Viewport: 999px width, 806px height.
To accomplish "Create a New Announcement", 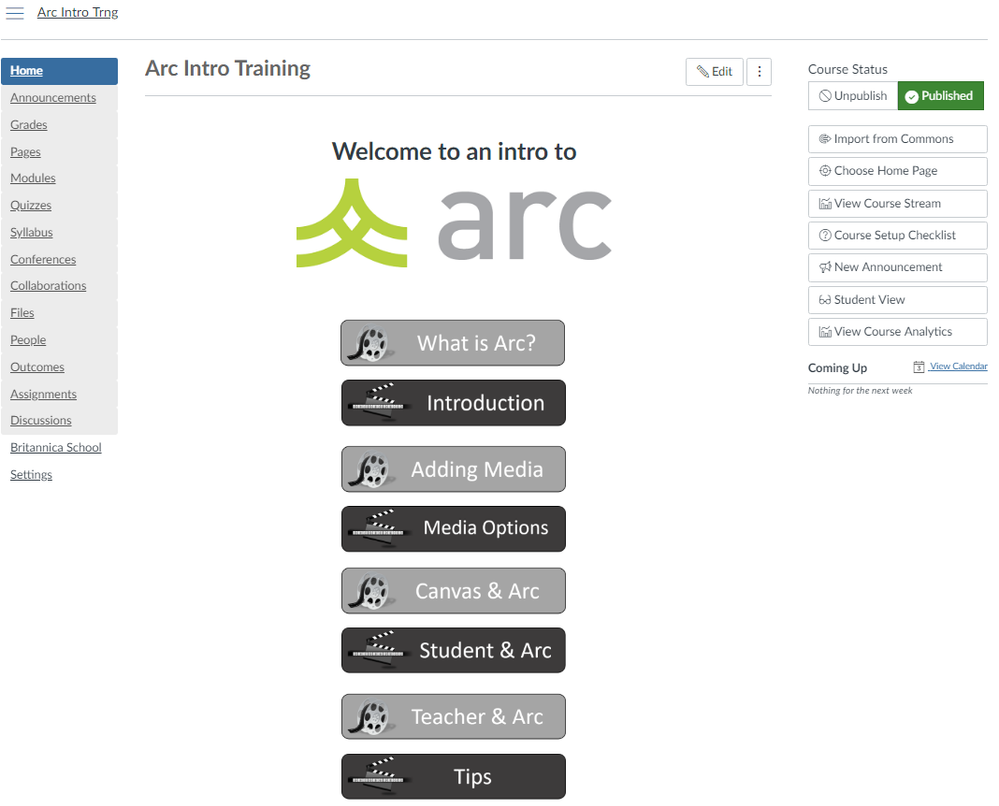I will click(898, 267).
